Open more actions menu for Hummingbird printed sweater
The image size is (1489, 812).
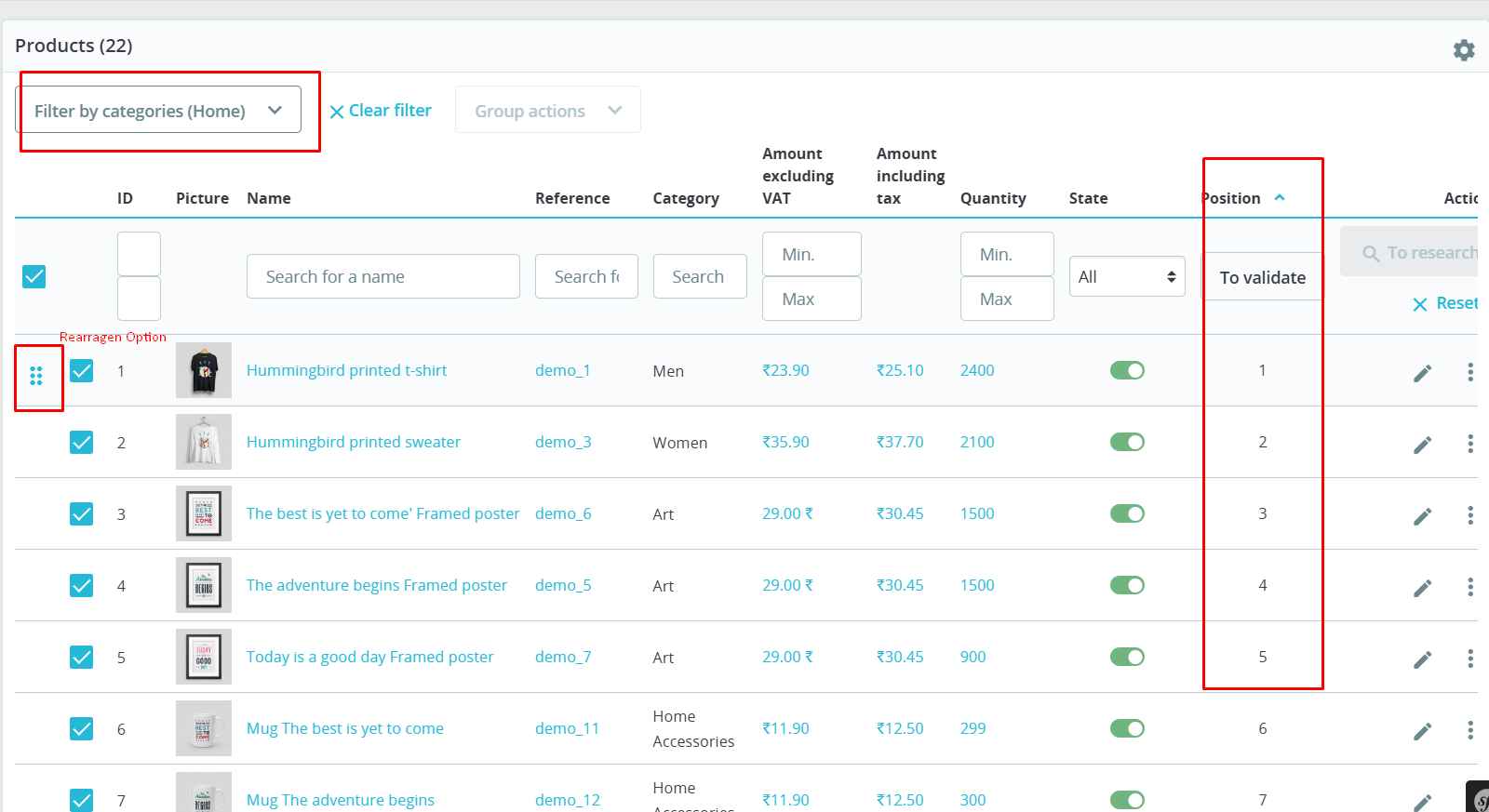(1470, 444)
